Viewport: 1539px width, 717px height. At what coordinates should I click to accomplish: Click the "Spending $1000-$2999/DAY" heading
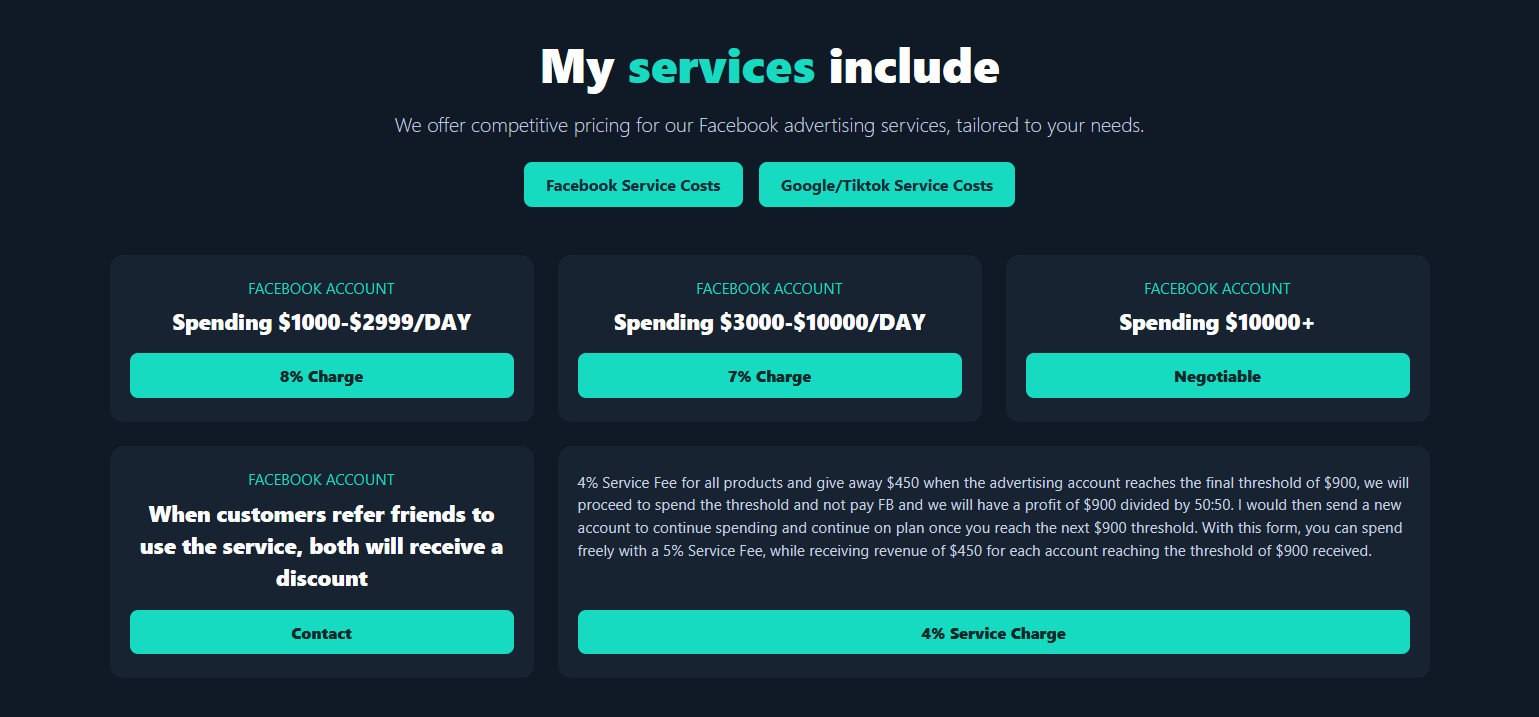click(x=321, y=323)
